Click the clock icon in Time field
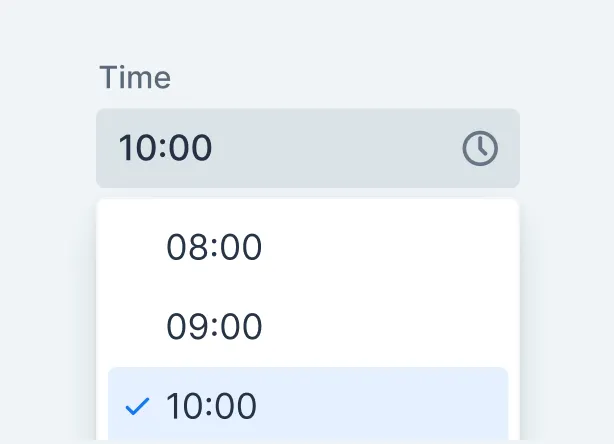Viewport: 614px width, 444px height. (x=480, y=148)
